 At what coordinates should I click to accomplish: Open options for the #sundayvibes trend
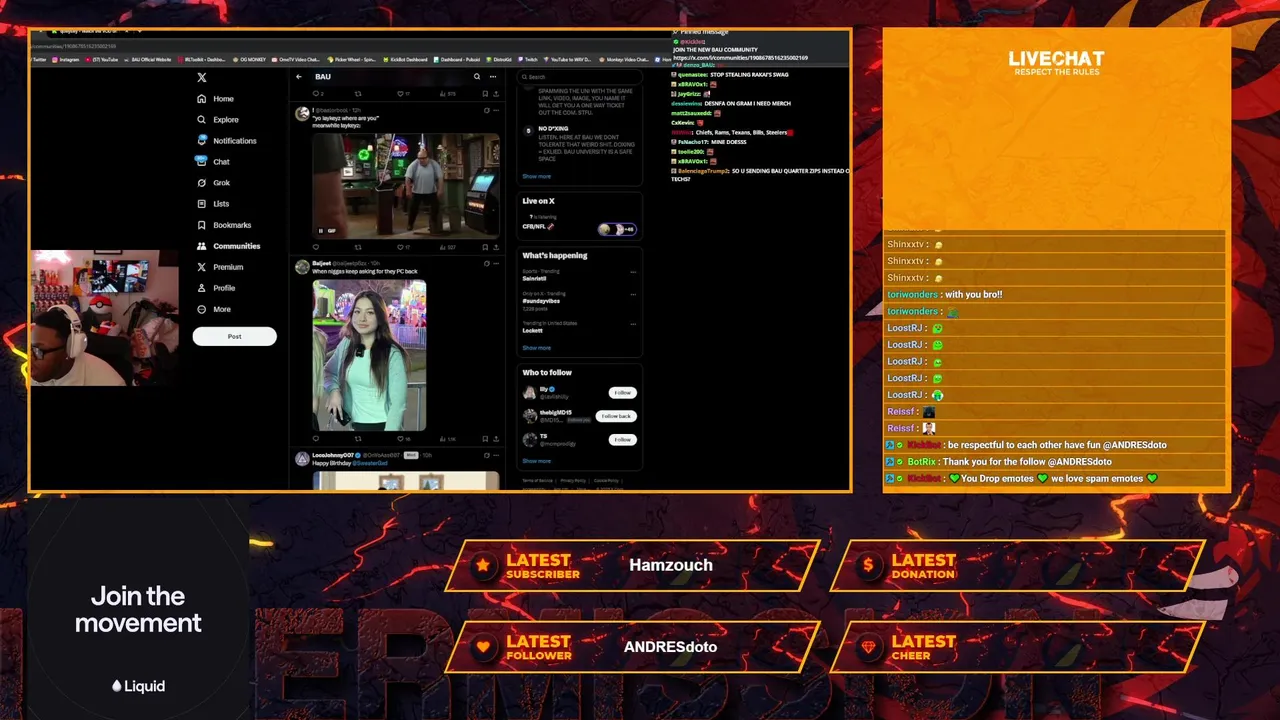(634, 294)
